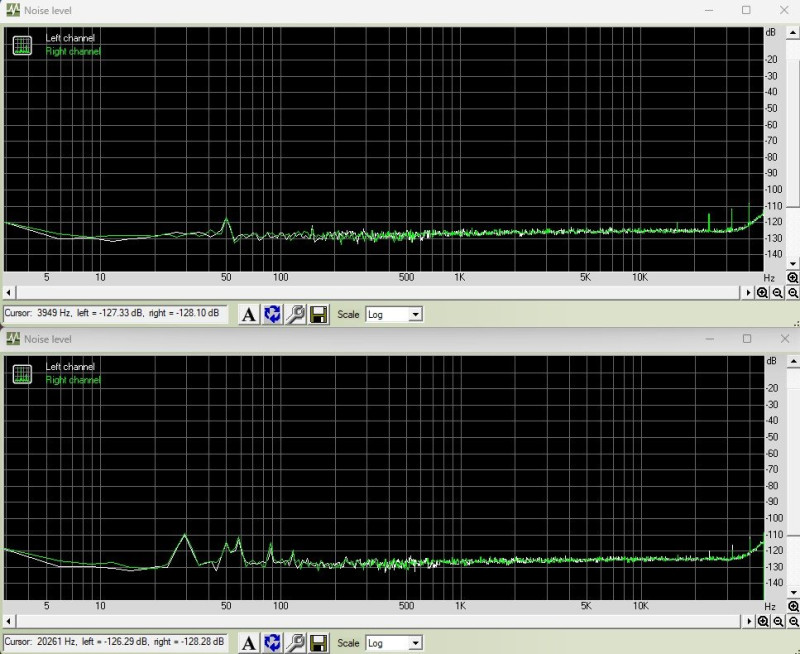Click the upper Noise level title bar app icon
This screenshot has height=654, width=800.
[x=13, y=10]
